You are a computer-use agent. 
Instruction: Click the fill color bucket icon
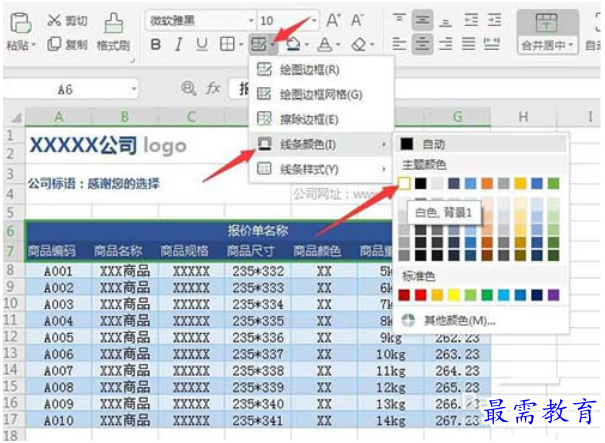click(x=294, y=44)
